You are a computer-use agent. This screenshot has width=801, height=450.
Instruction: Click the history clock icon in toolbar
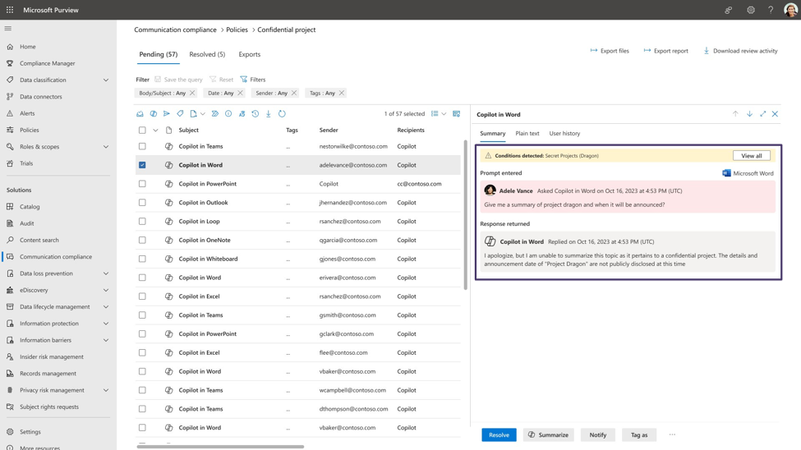coord(255,114)
